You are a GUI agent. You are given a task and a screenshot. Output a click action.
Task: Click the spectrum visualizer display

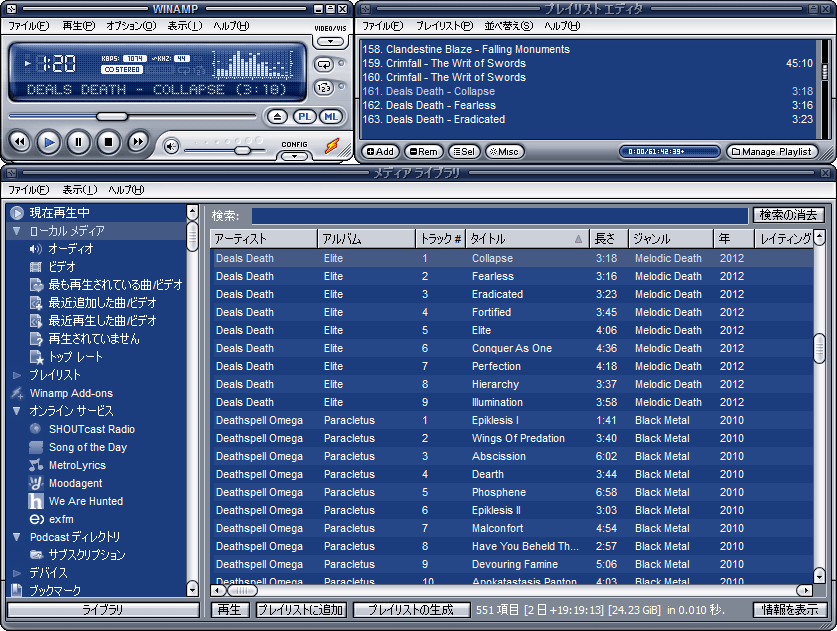point(253,65)
